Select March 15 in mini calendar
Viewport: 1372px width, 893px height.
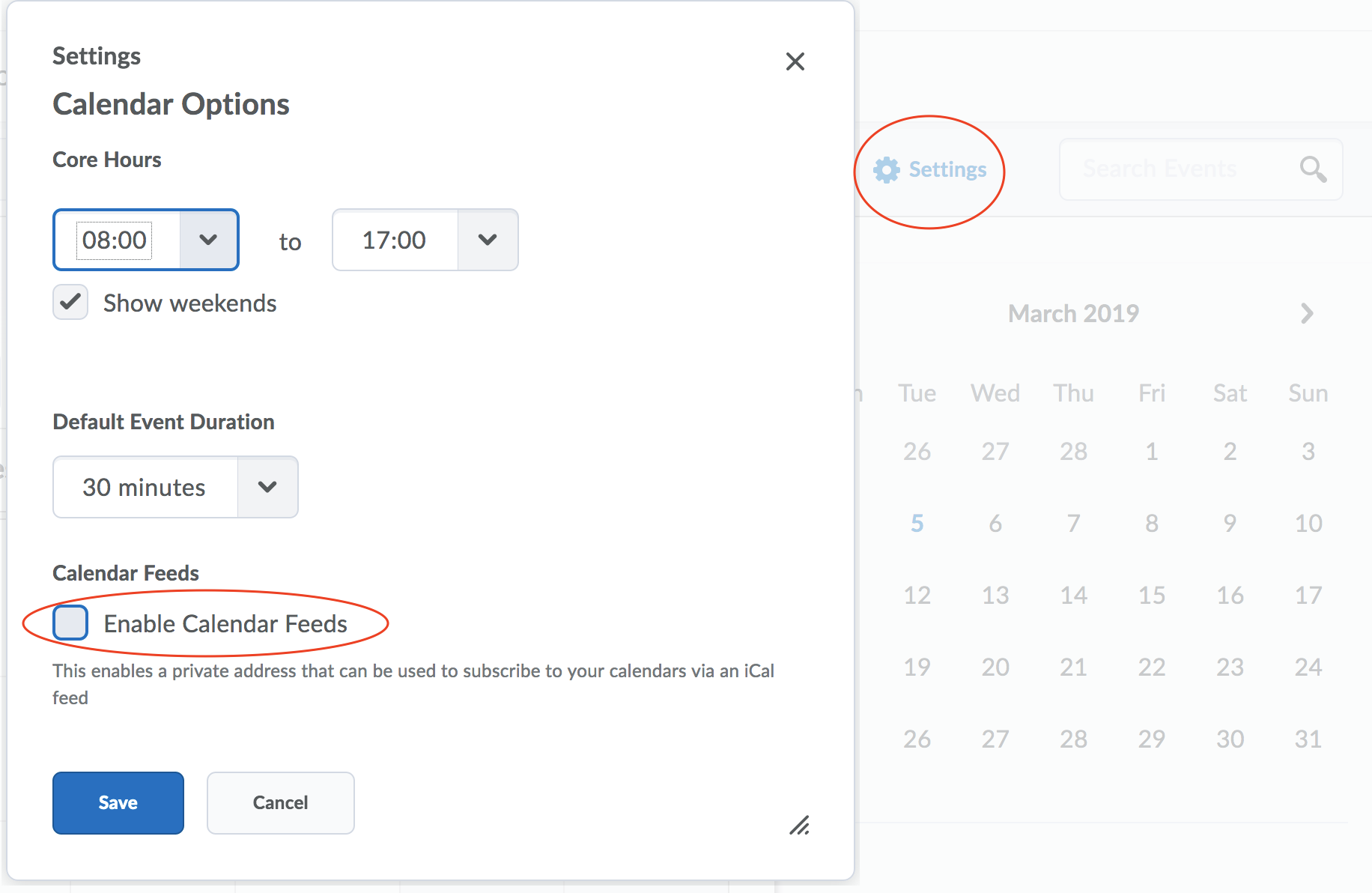coord(1151,595)
